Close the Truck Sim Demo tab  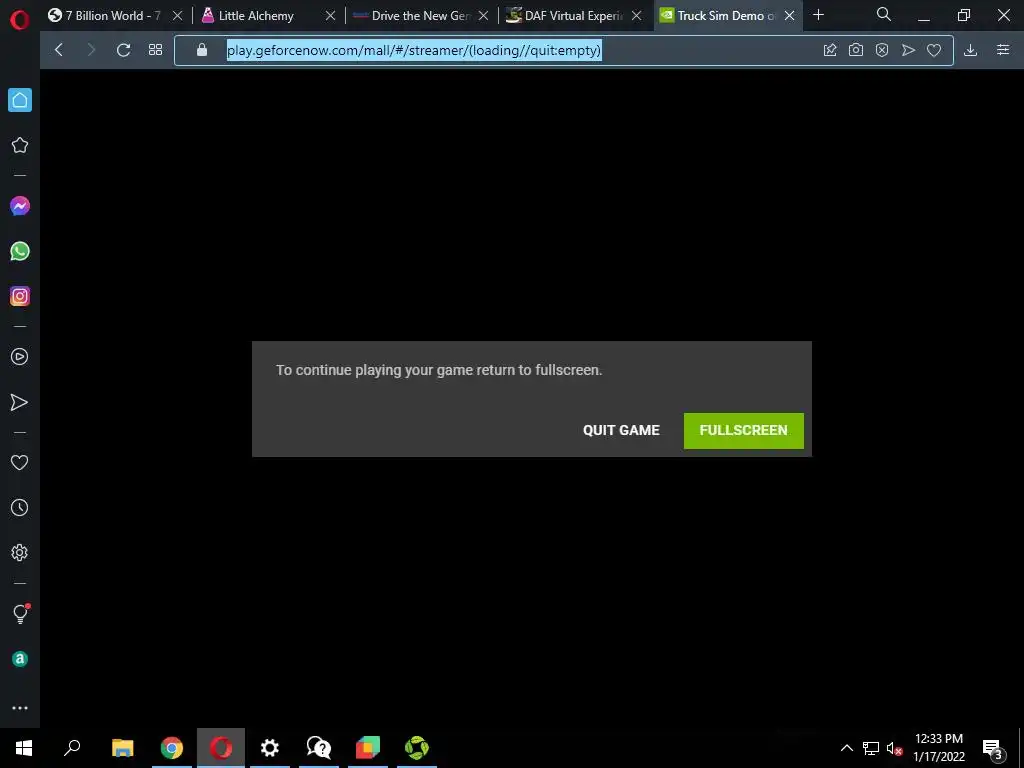click(790, 16)
